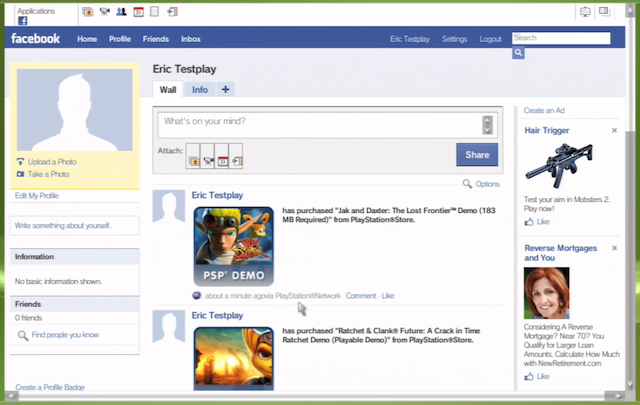Open the Notes icon in the top bar
The width and height of the screenshot is (640, 405).
click(154, 12)
